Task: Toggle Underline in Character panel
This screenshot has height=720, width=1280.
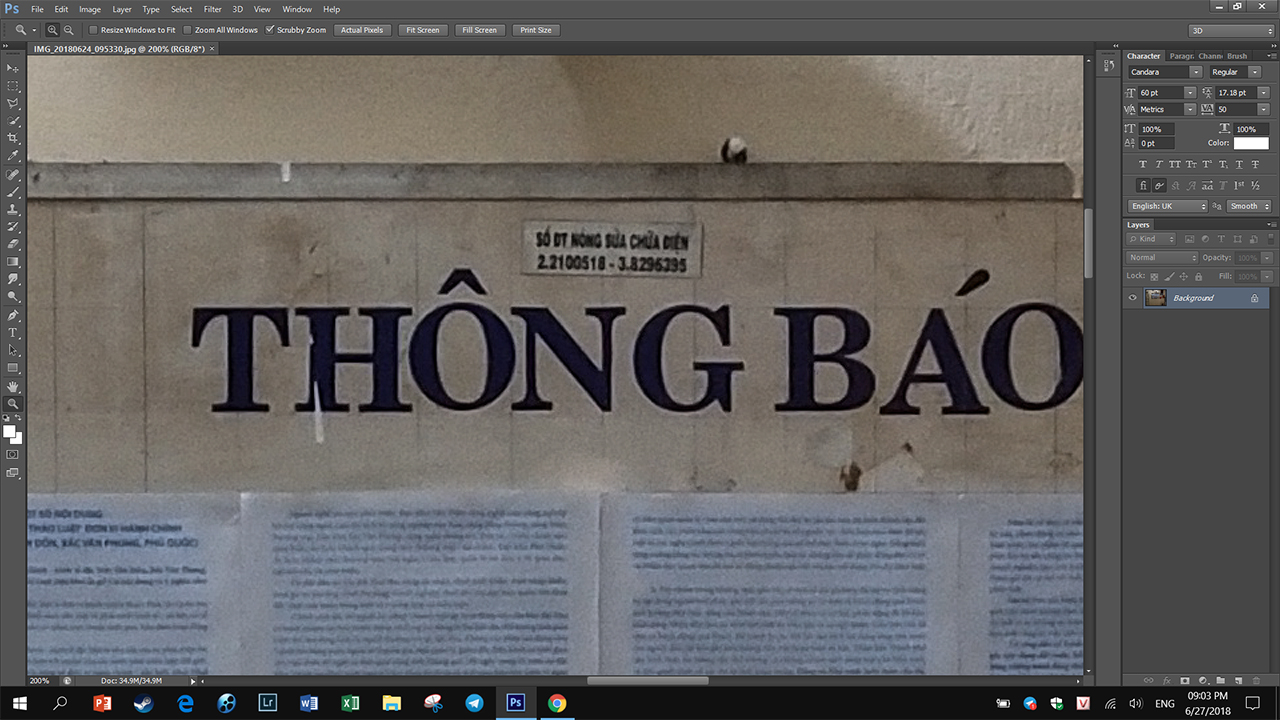Action: (1239, 164)
